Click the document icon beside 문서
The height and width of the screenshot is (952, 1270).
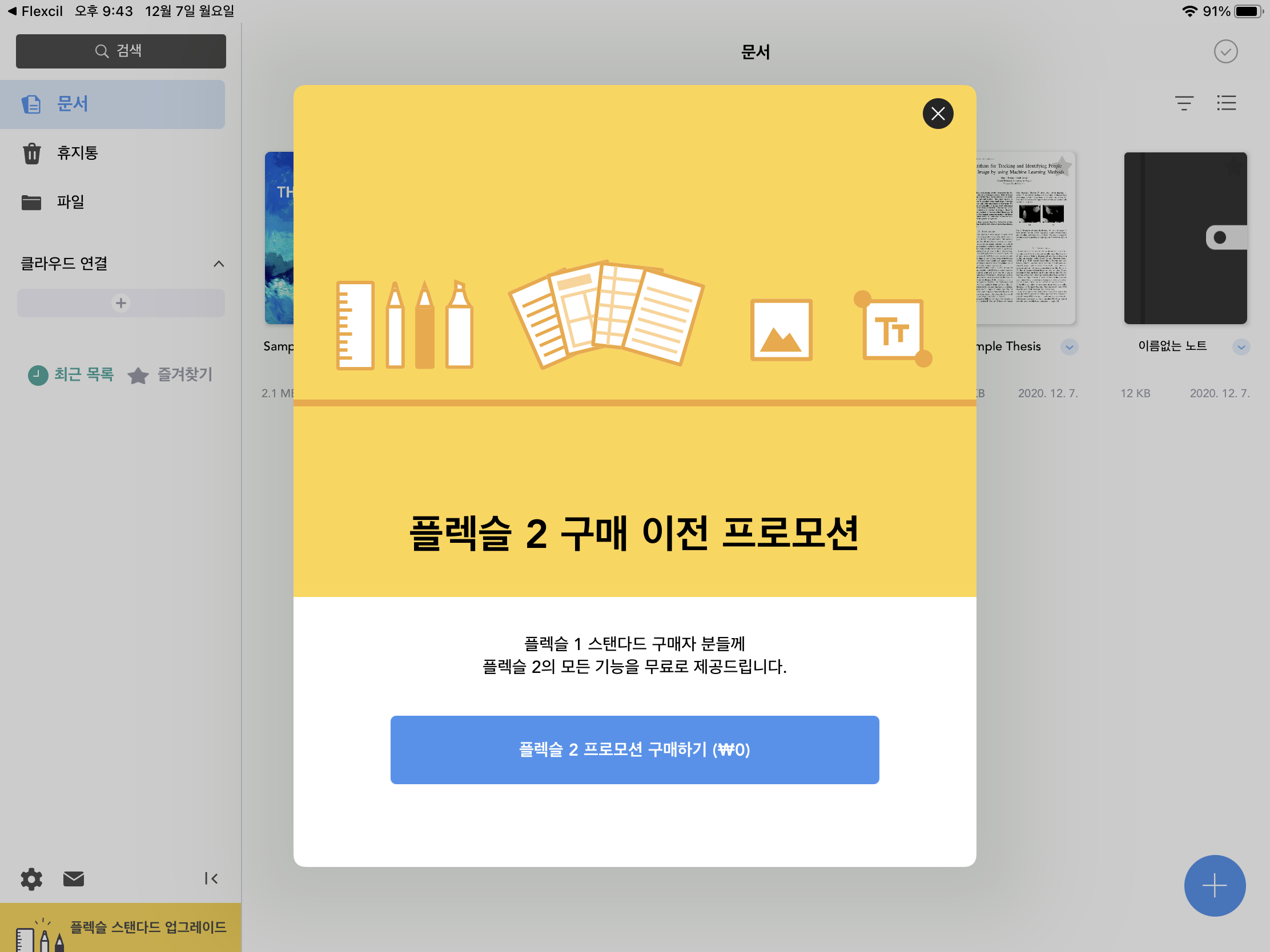tap(31, 104)
